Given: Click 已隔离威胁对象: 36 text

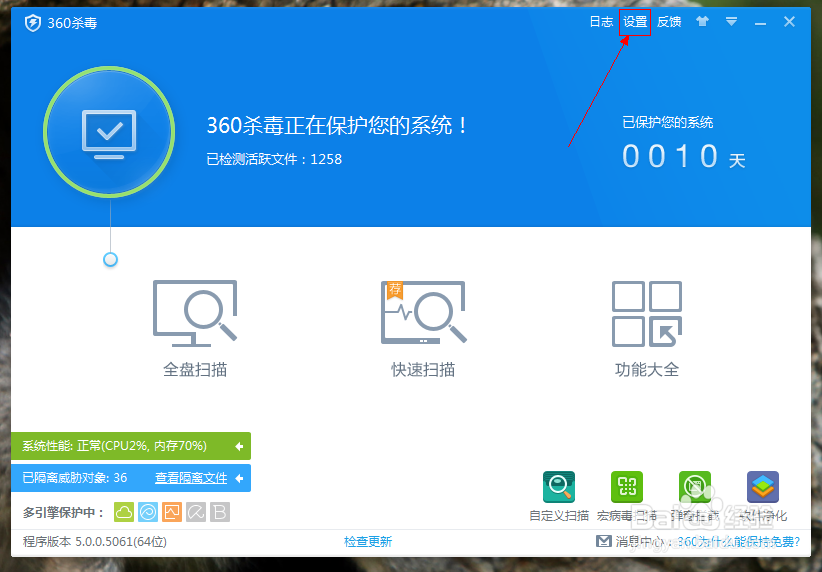Looking at the screenshot, I should [74, 478].
